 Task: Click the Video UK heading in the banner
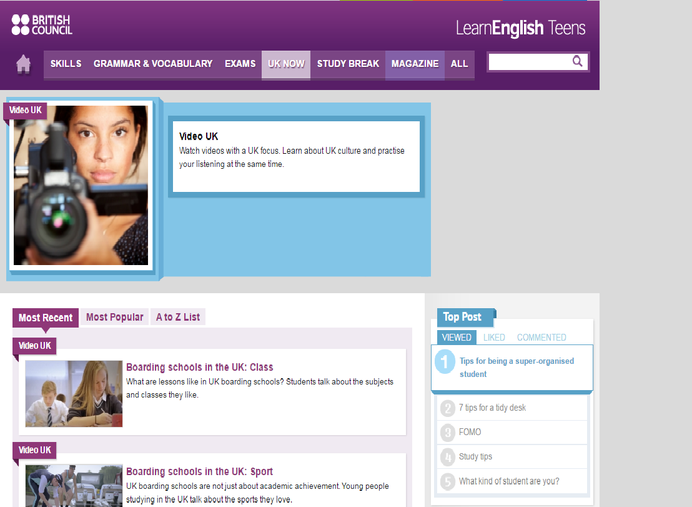(199, 136)
